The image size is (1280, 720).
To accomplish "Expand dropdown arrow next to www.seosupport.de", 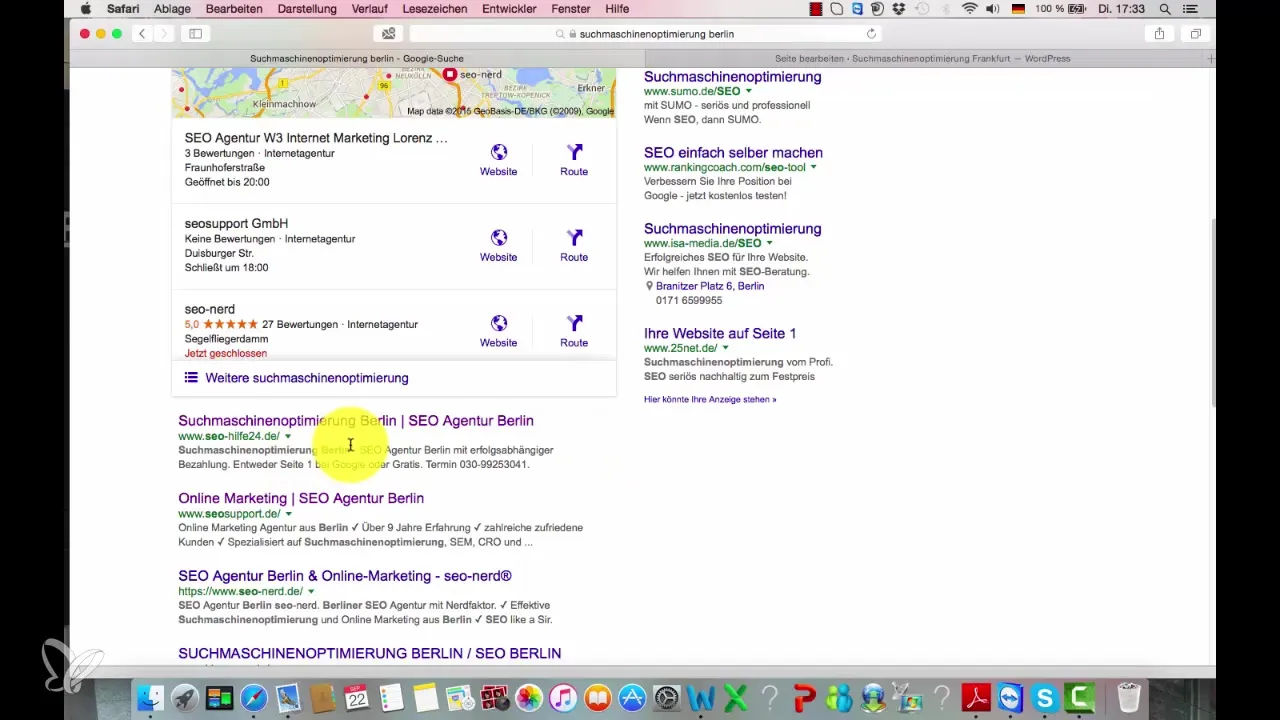I will point(289,514).
